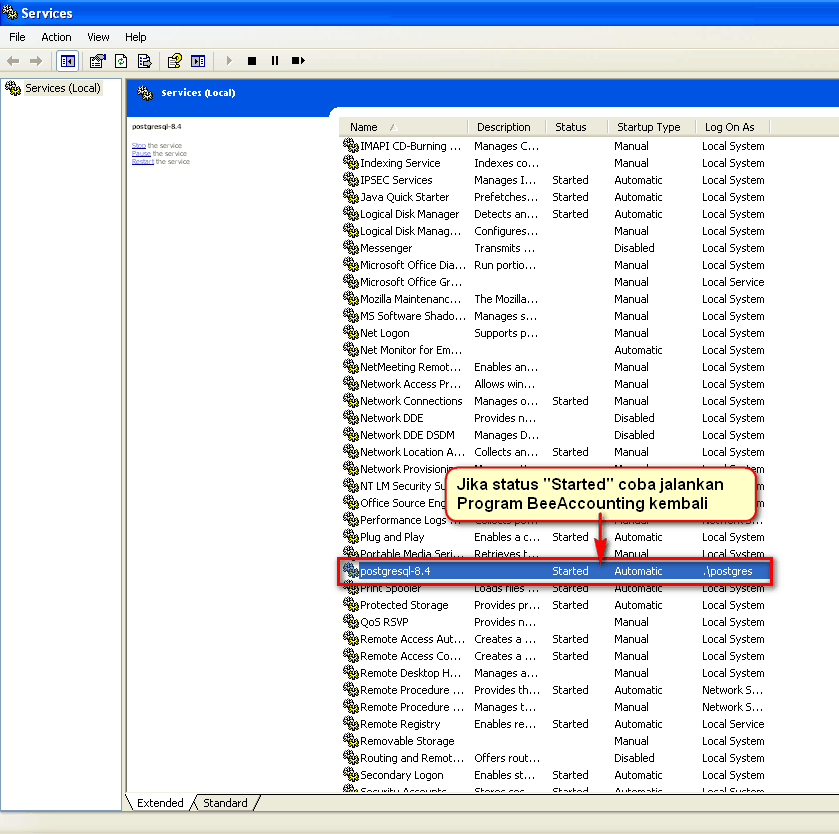Select the Network Connections service name

(411, 401)
